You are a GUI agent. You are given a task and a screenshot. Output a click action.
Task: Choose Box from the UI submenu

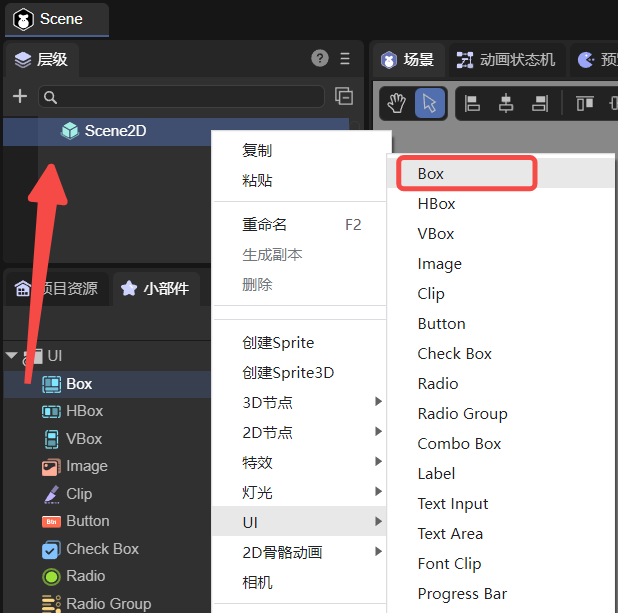[x=431, y=173]
